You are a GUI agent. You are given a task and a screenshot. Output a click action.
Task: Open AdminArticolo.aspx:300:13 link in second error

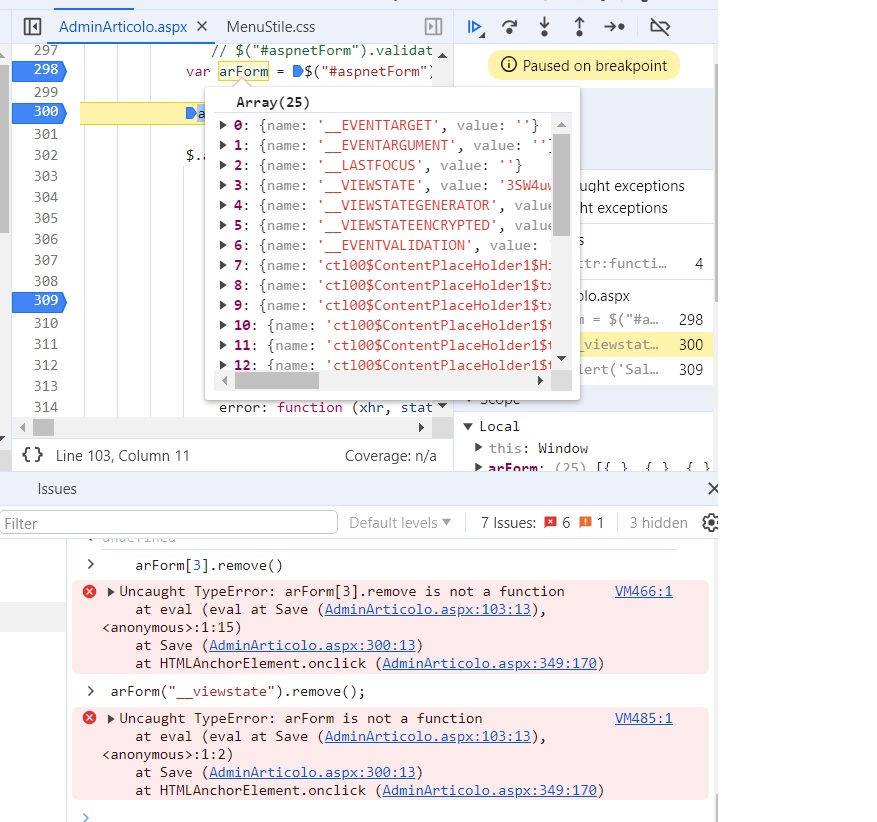[x=312, y=772]
